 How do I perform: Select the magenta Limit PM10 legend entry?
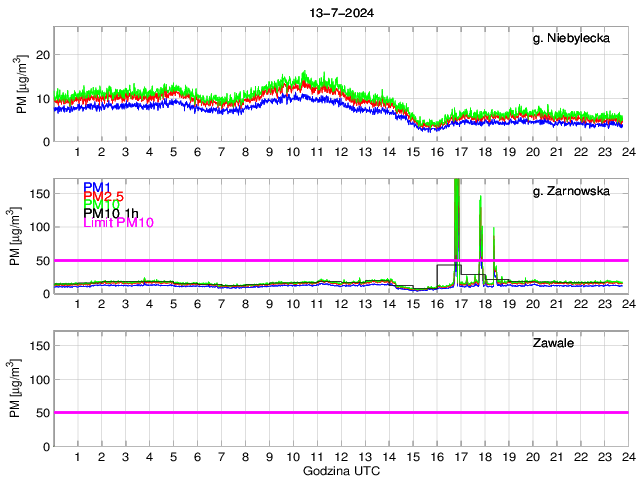117,223
